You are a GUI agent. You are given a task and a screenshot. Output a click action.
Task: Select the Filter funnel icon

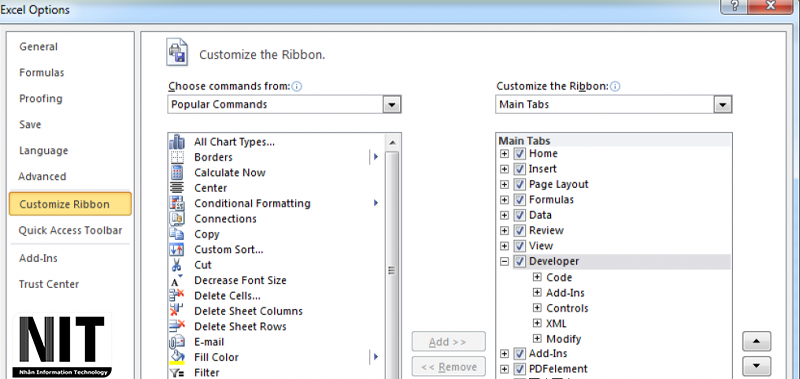point(177,373)
